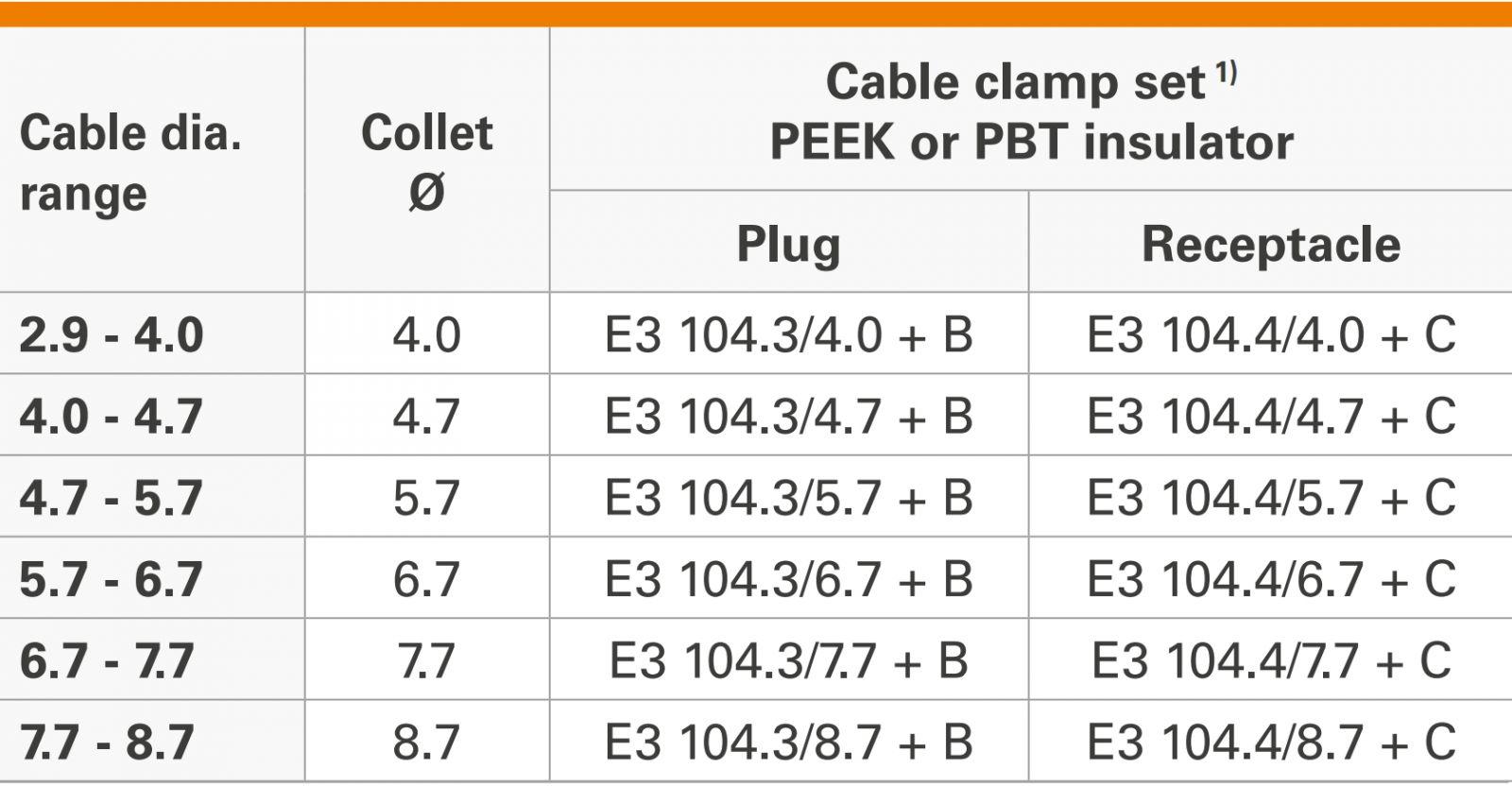Select collet diameter cell '6.7'
The image size is (1512, 786).
point(426,579)
